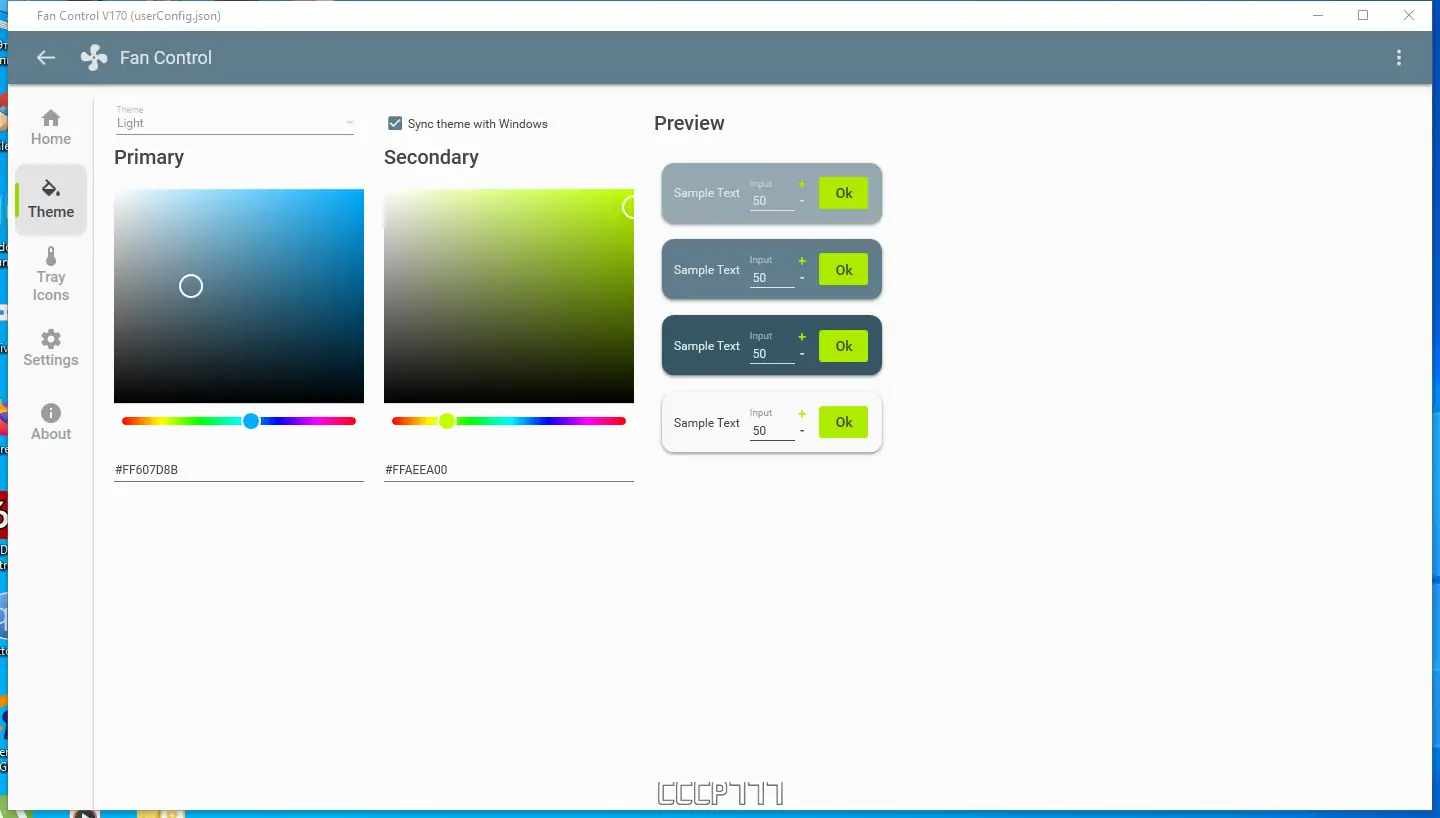Viewport: 1440px width, 818px height.
Task: Open the About info page
Action: [51, 422]
